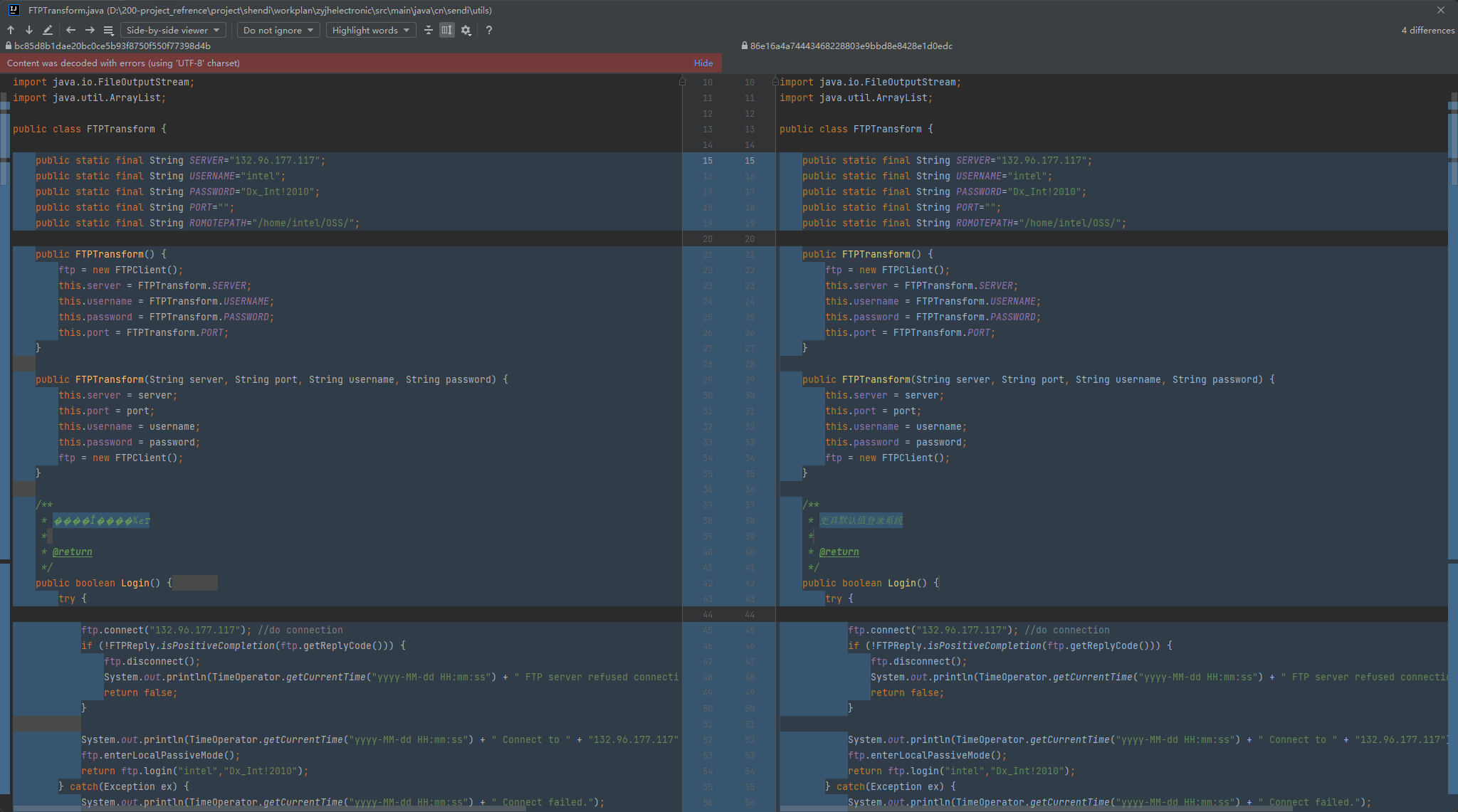
Task: Compare previous file left arrow
Action: click(70, 30)
